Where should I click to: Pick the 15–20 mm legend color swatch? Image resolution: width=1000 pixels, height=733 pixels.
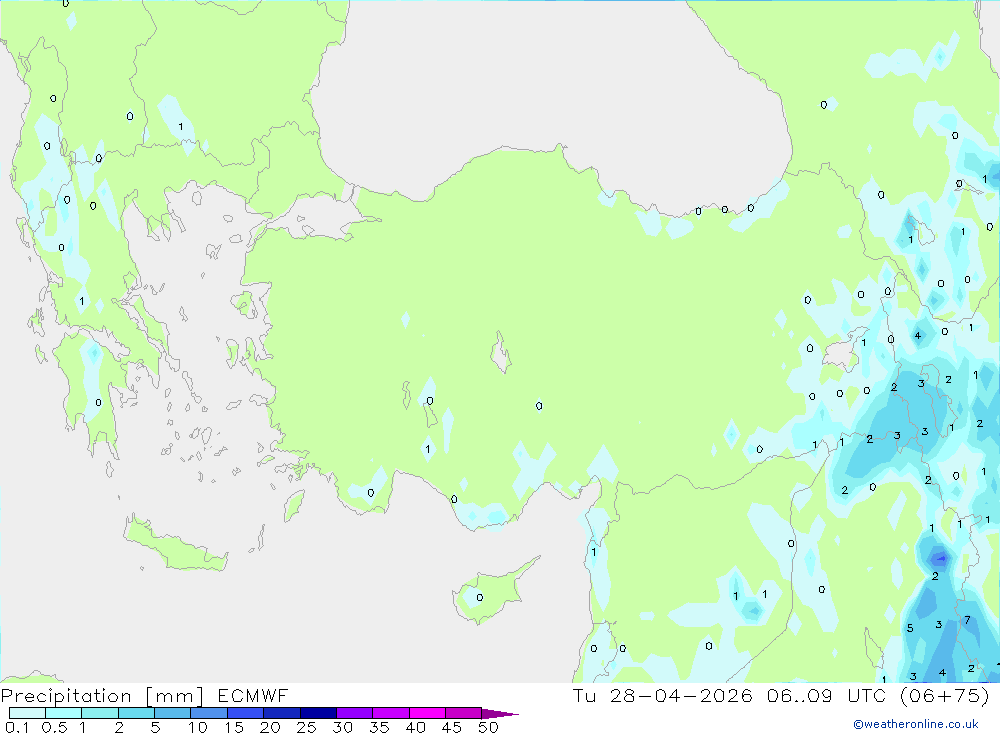246,713
